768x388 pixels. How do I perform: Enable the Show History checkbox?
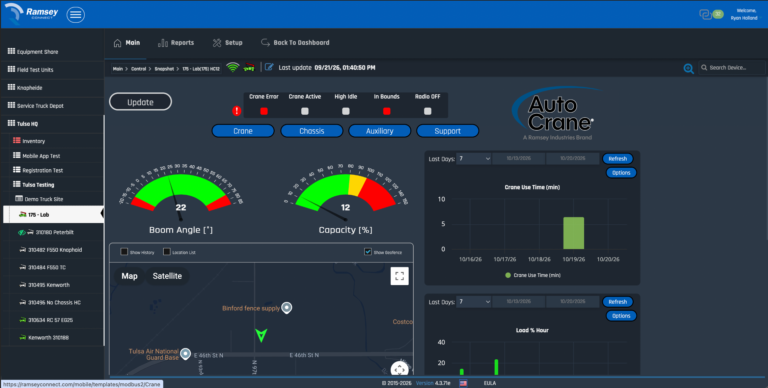[x=124, y=252]
